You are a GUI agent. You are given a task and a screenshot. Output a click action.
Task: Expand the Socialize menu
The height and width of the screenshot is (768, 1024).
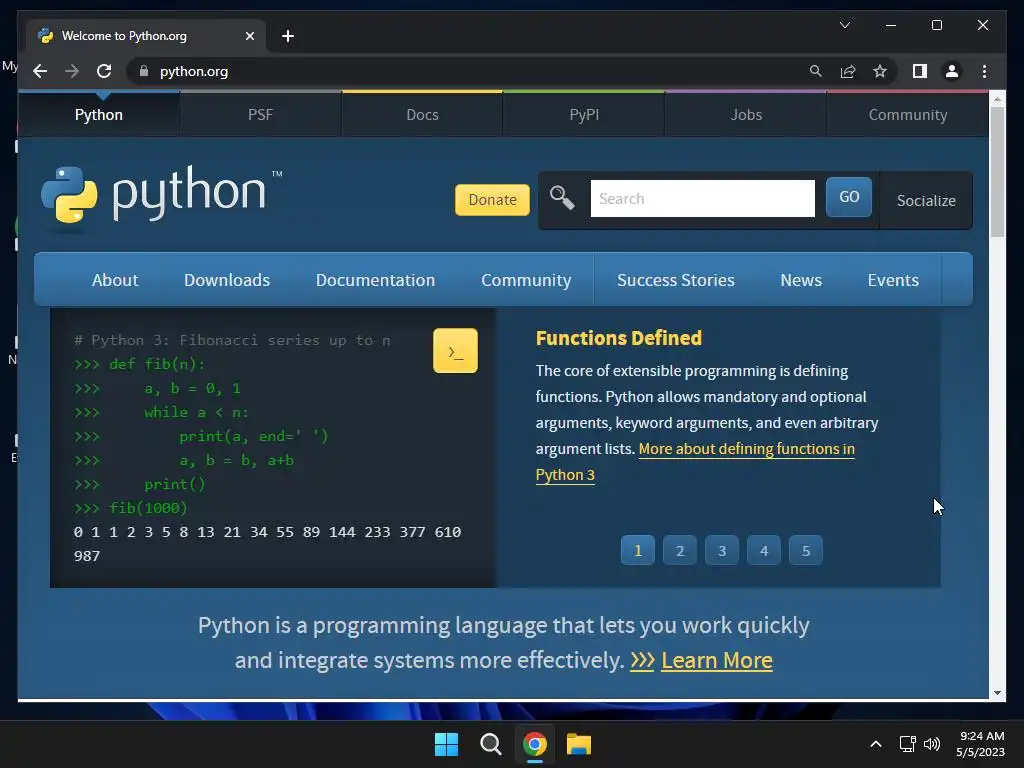926,200
